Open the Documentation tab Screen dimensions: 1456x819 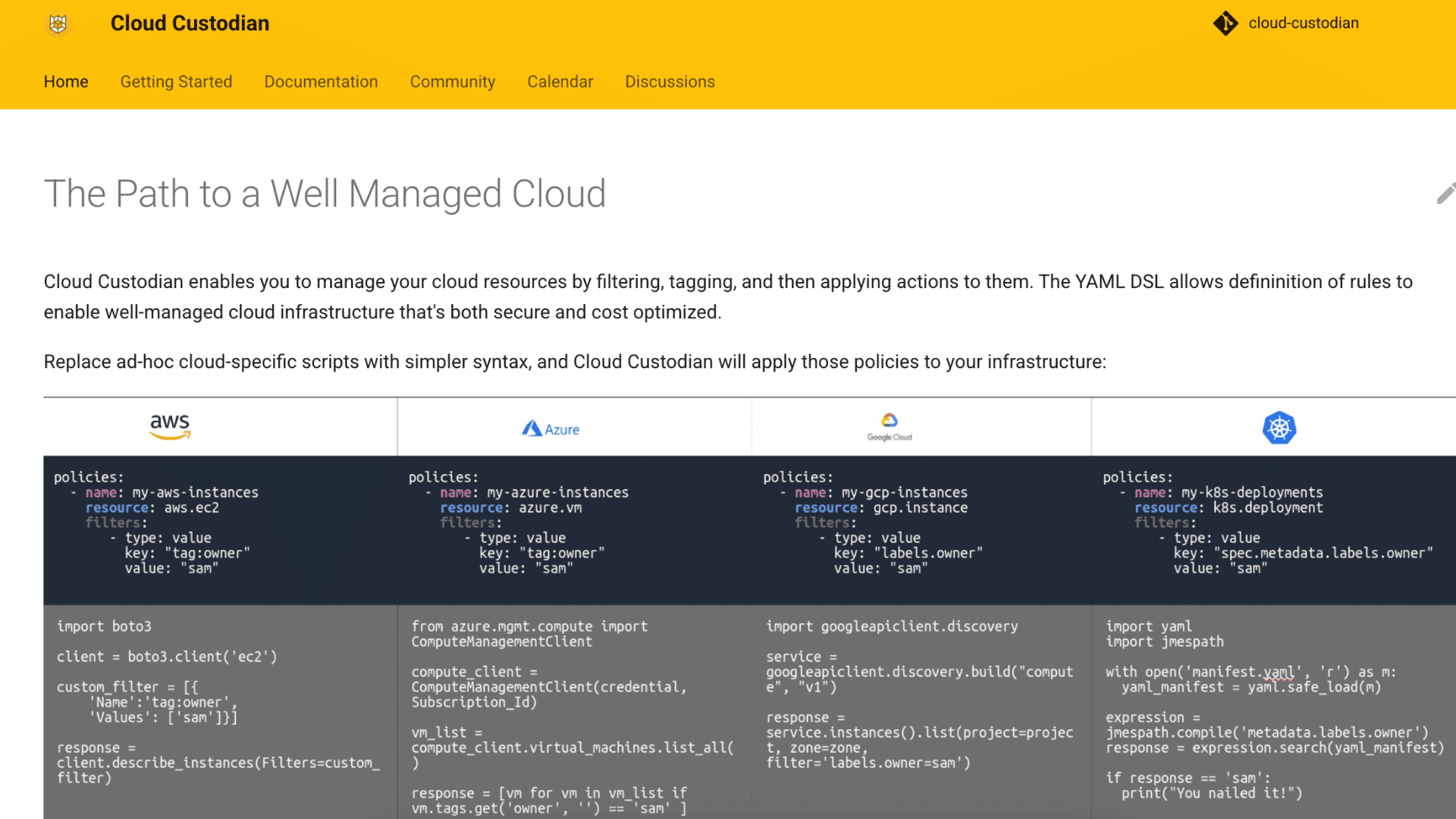click(x=321, y=82)
